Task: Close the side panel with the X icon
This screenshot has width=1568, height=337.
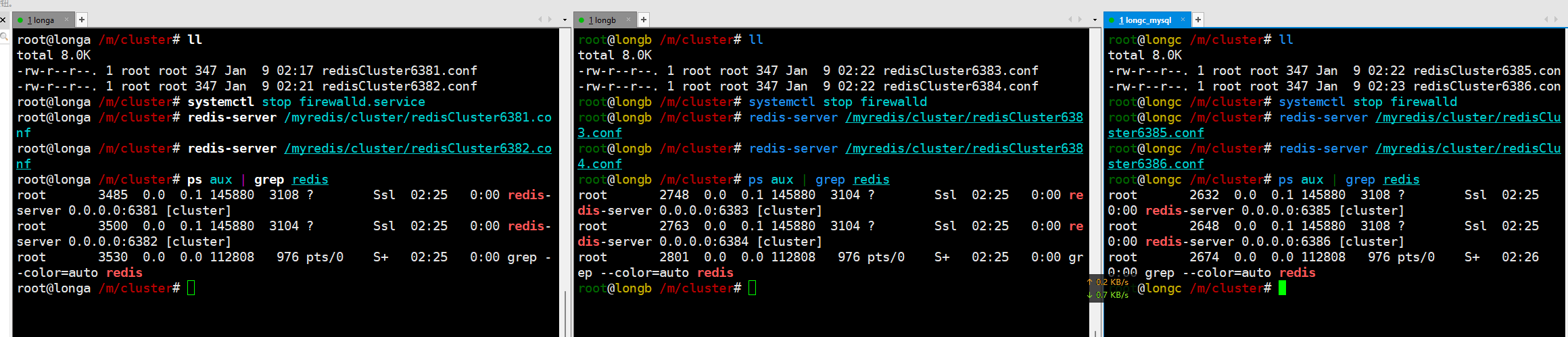Action: pyautogui.click(x=3, y=20)
